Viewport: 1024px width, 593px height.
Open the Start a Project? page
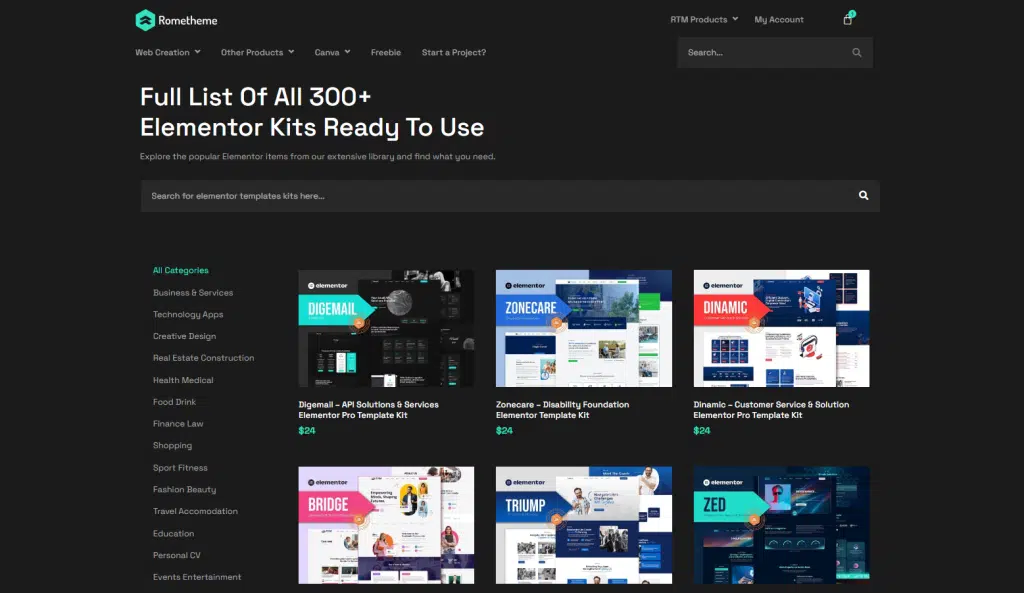454,52
